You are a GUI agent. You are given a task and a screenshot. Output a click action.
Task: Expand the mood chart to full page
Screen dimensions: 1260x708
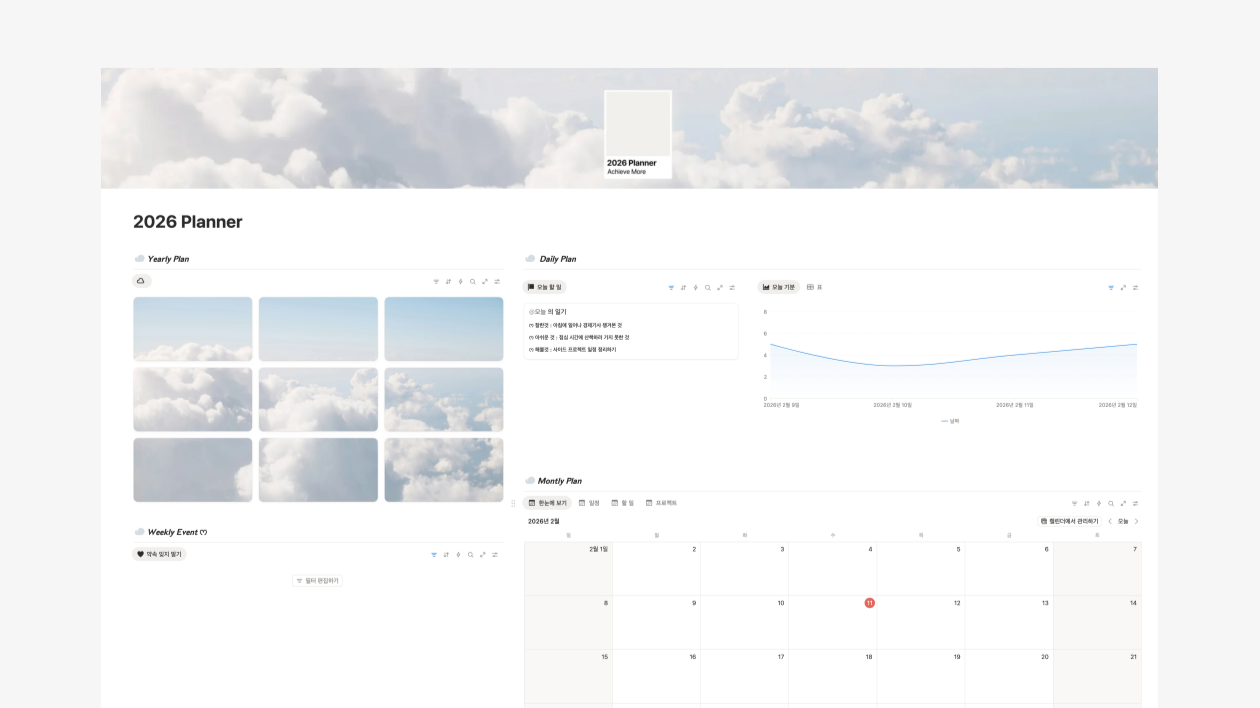pyautogui.click(x=1123, y=287)
